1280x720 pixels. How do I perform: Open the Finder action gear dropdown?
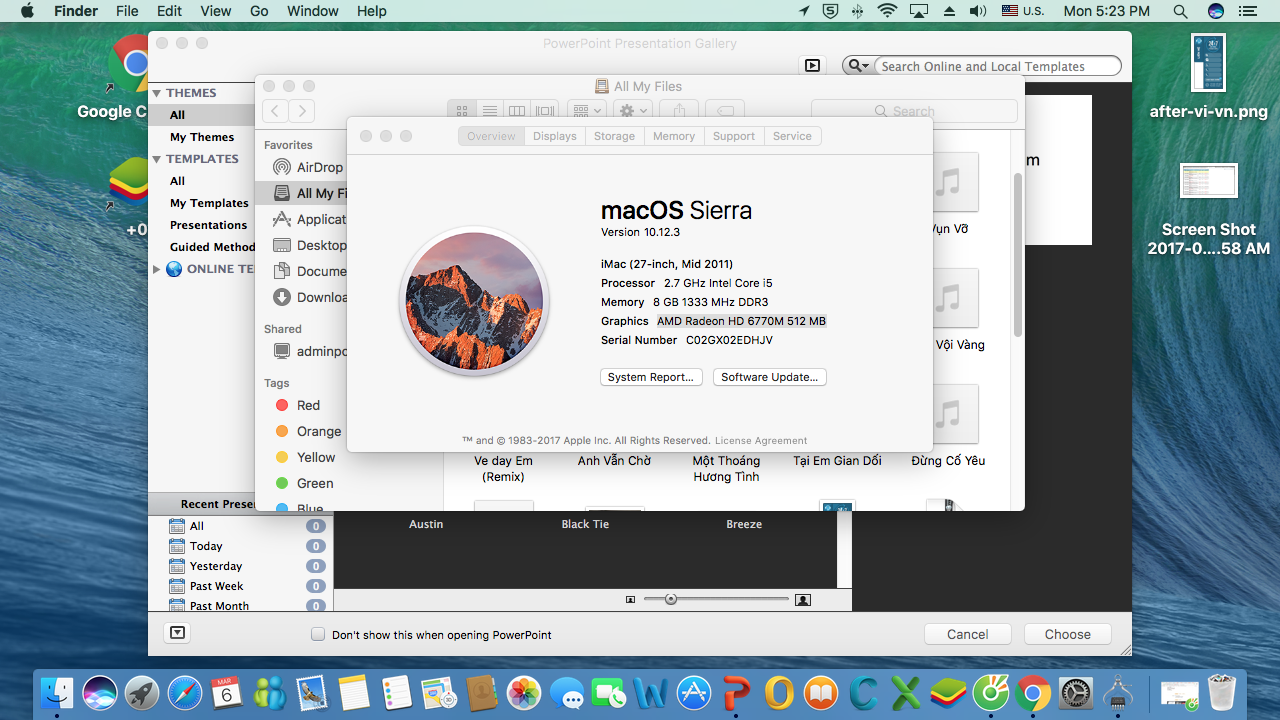click(633, 111)
